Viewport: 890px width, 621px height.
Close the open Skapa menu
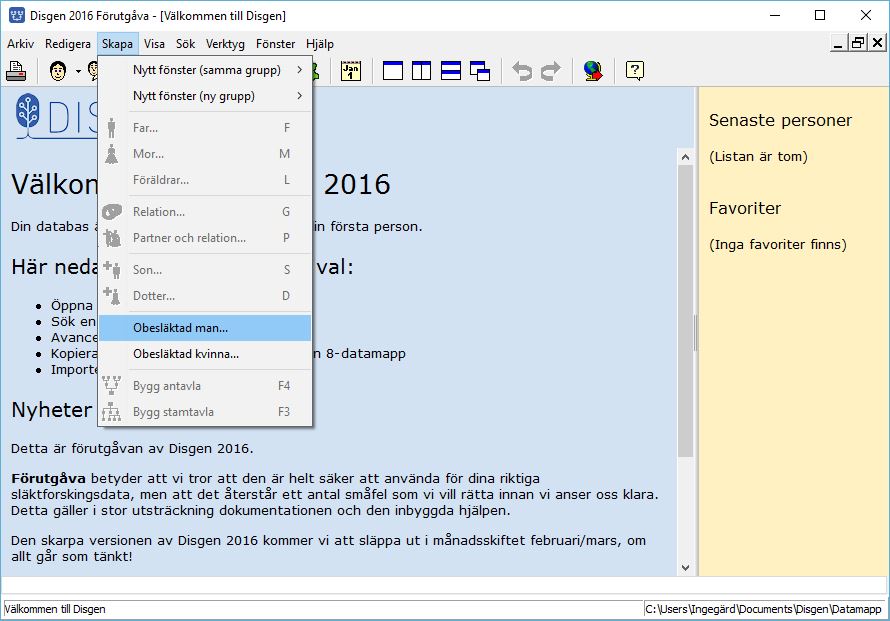click(x=117, y=44)
